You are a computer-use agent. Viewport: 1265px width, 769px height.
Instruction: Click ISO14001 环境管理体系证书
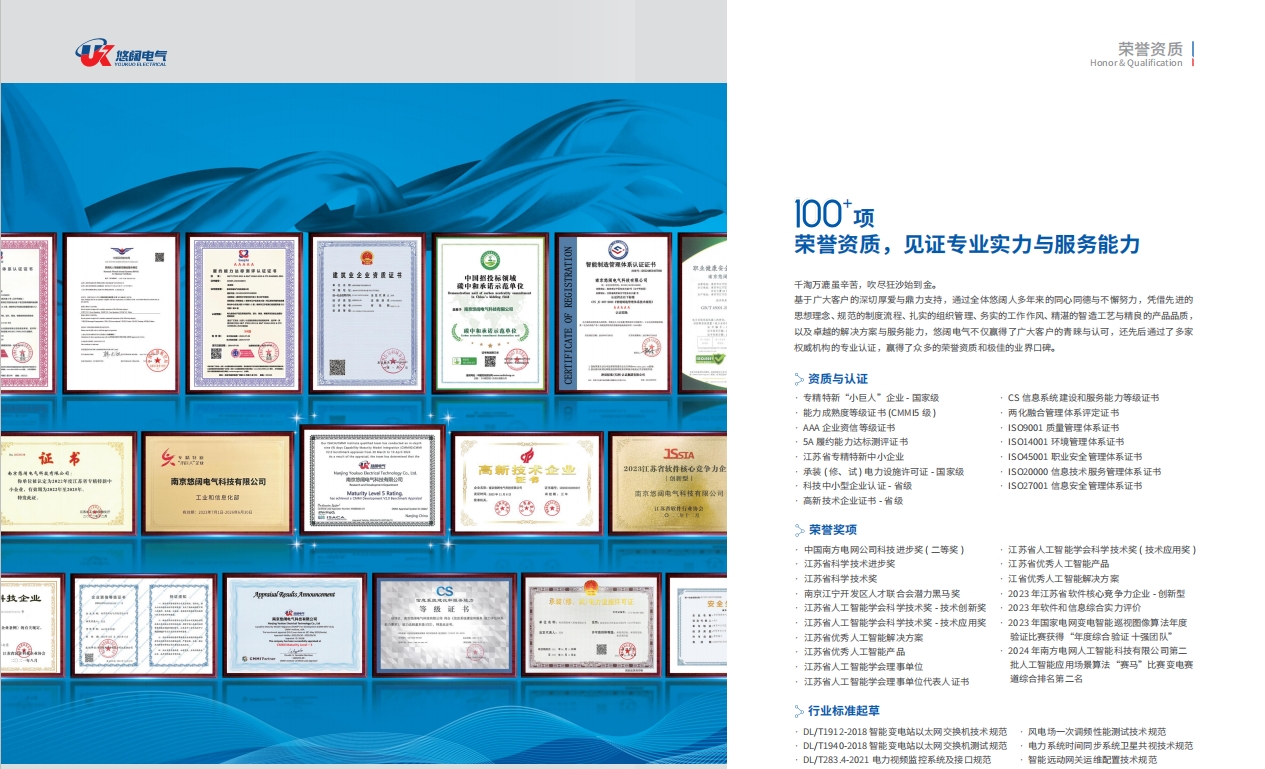[1065, 441]
